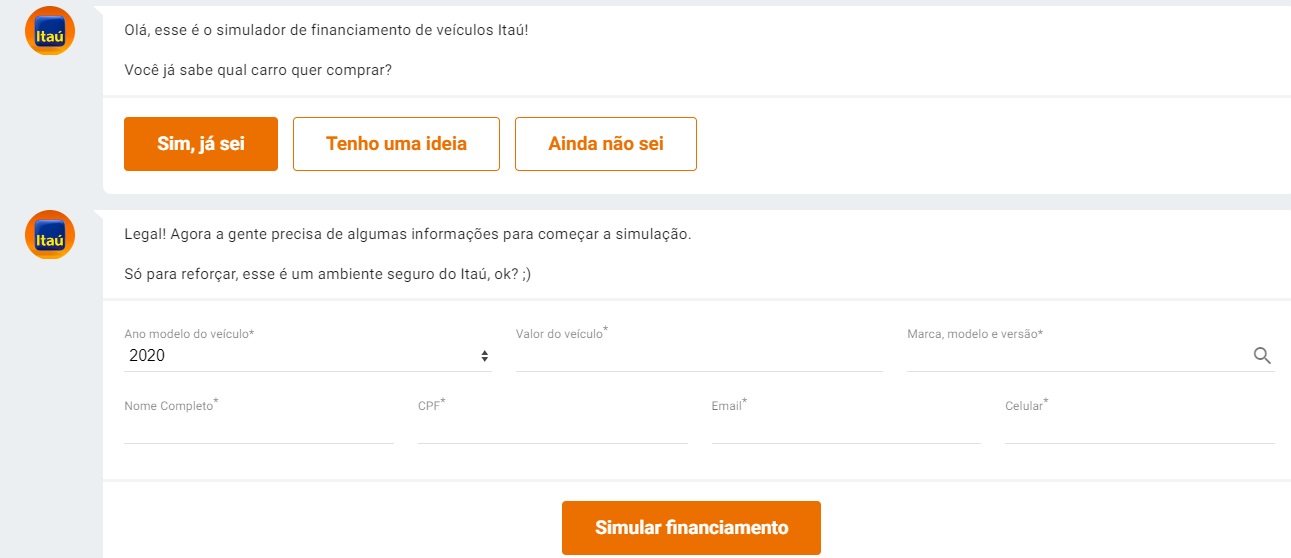Click the CPF input field
1291x558 pixels.
point(552,429)
